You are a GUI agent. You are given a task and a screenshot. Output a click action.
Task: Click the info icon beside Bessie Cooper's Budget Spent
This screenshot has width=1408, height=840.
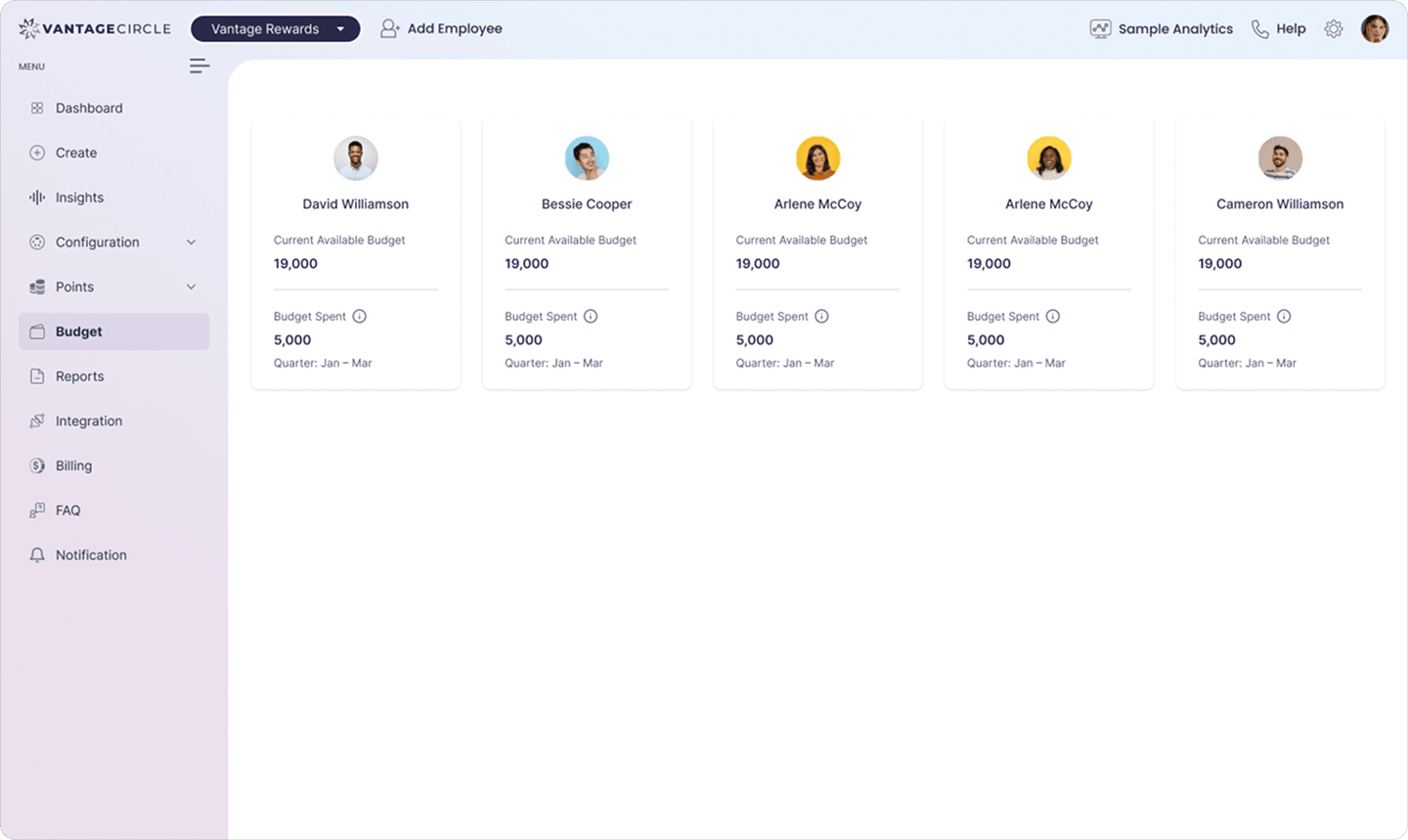click(x=591, y=316)
